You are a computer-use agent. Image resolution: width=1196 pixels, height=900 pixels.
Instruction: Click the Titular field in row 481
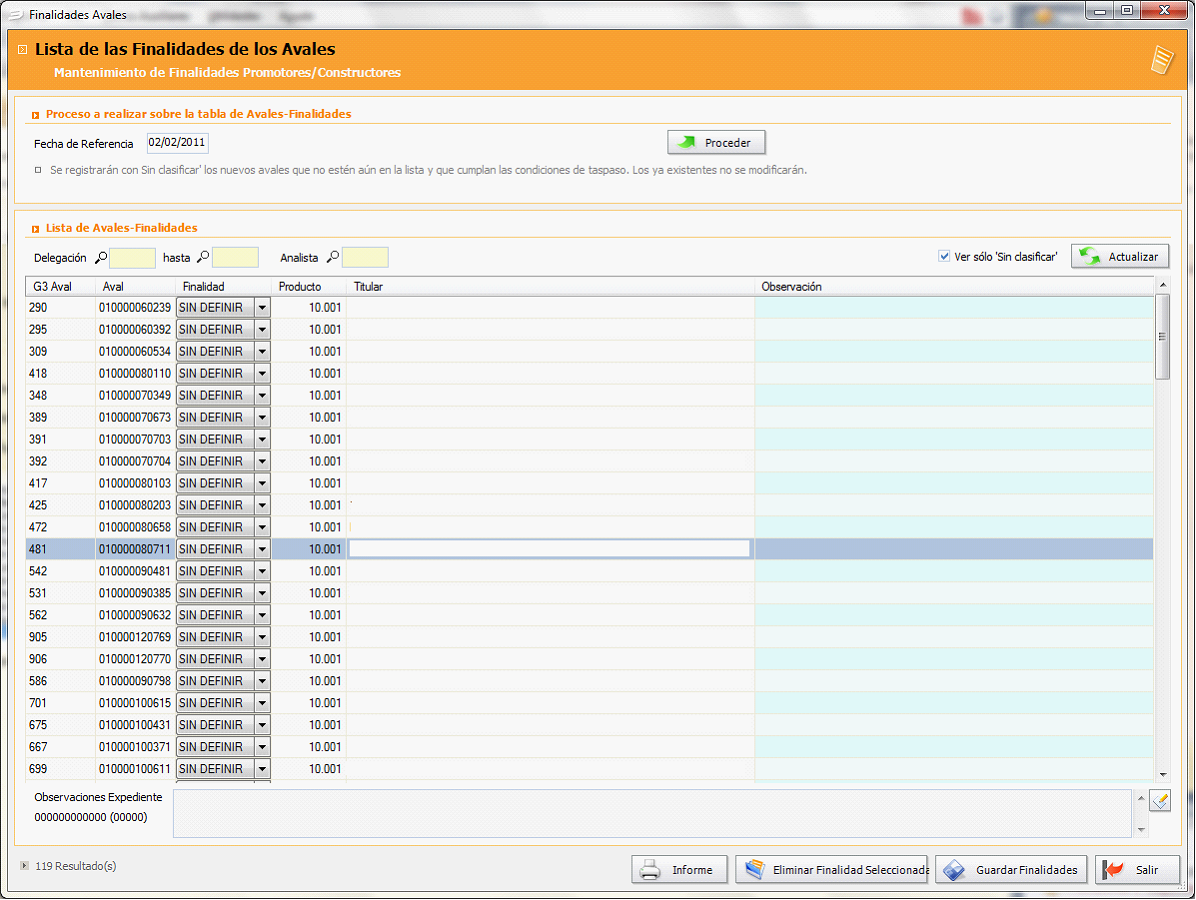[x=550, y=549]
